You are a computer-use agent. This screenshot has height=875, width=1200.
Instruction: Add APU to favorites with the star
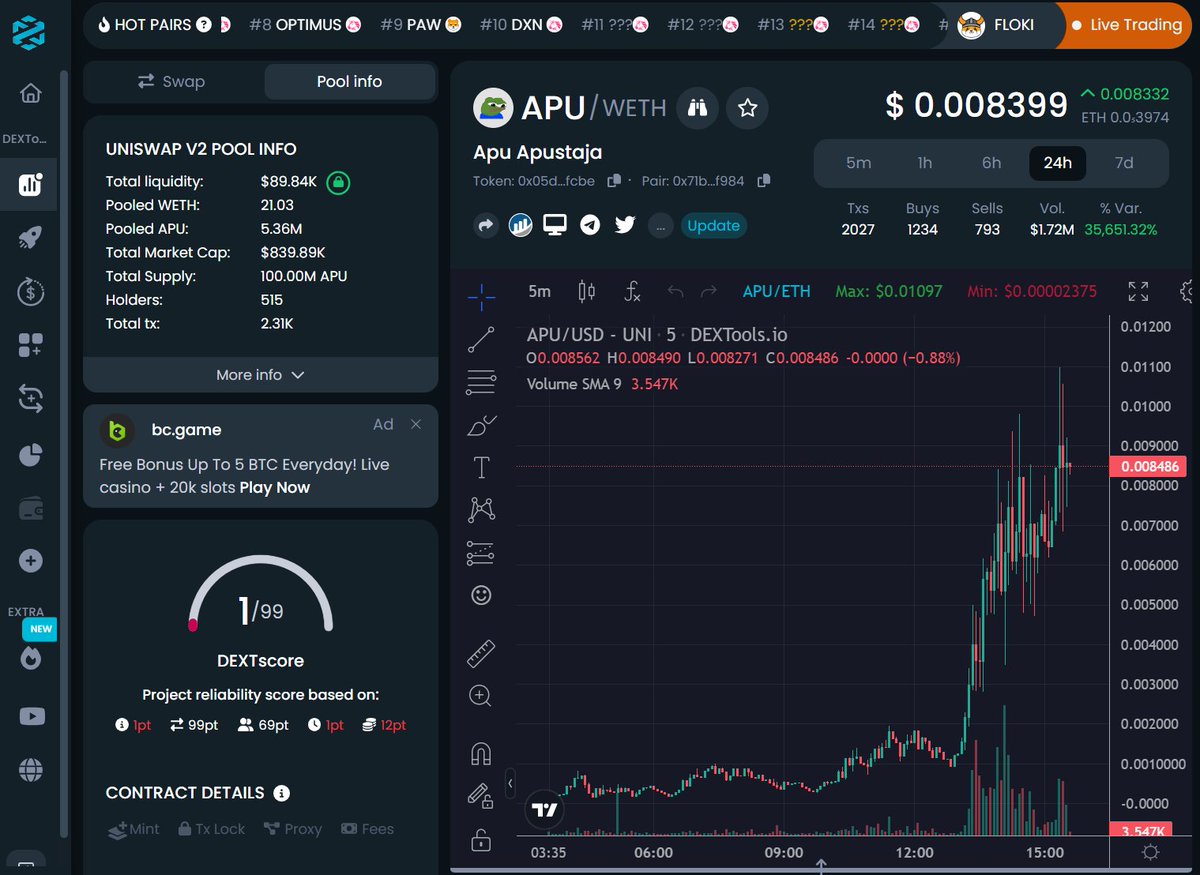pyautogui.click(x=747, y=108)
